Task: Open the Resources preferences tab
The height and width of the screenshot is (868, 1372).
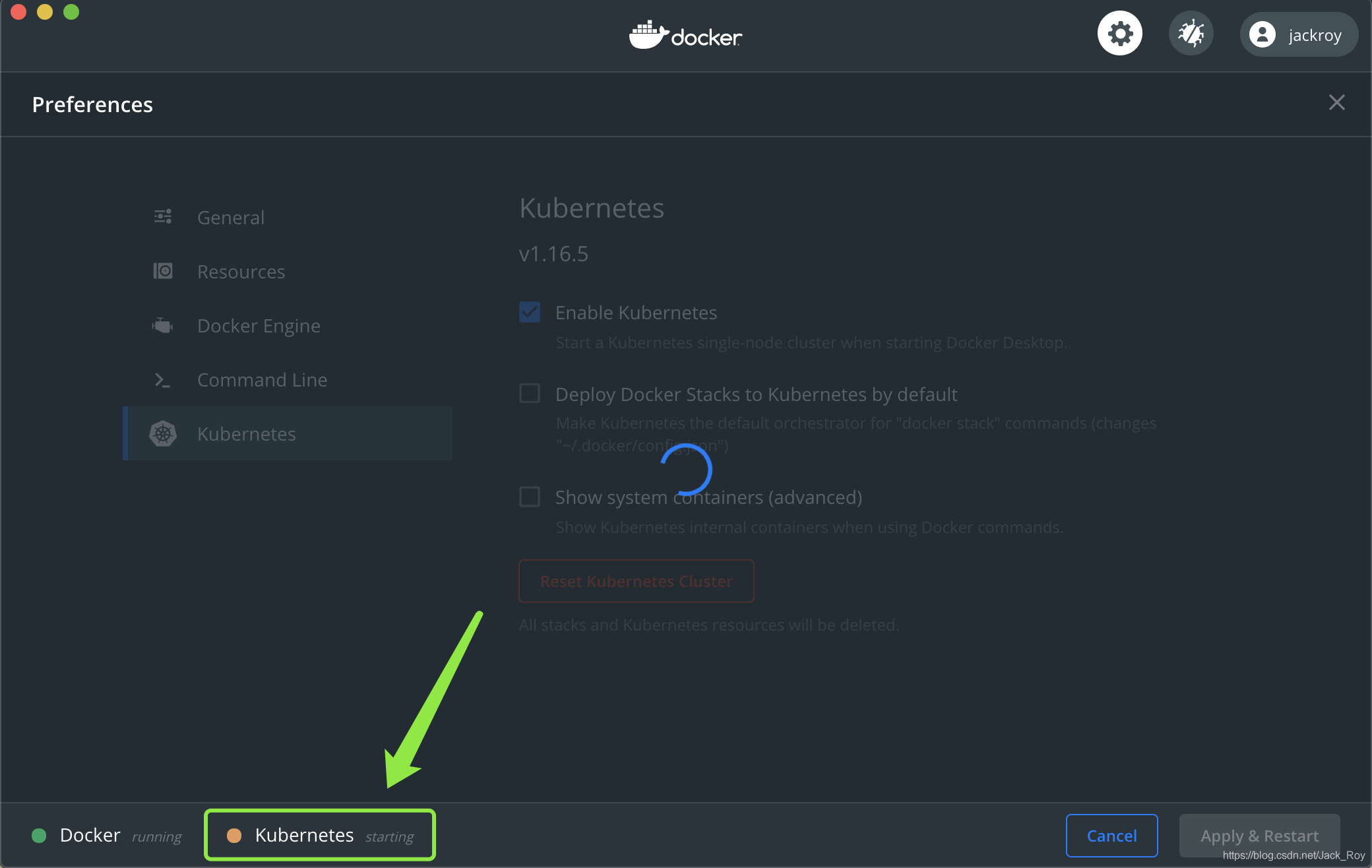Action: click(x=288, y=271)
